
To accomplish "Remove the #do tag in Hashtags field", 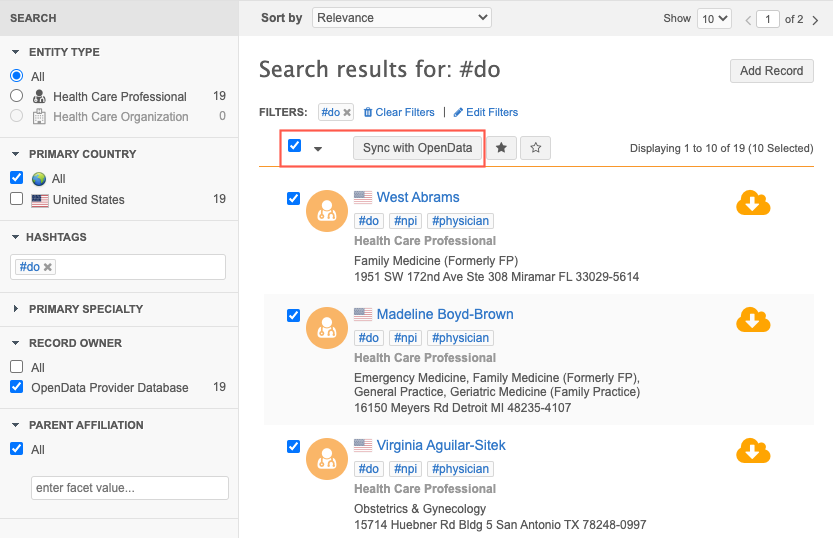I will [x=48, y=267].
